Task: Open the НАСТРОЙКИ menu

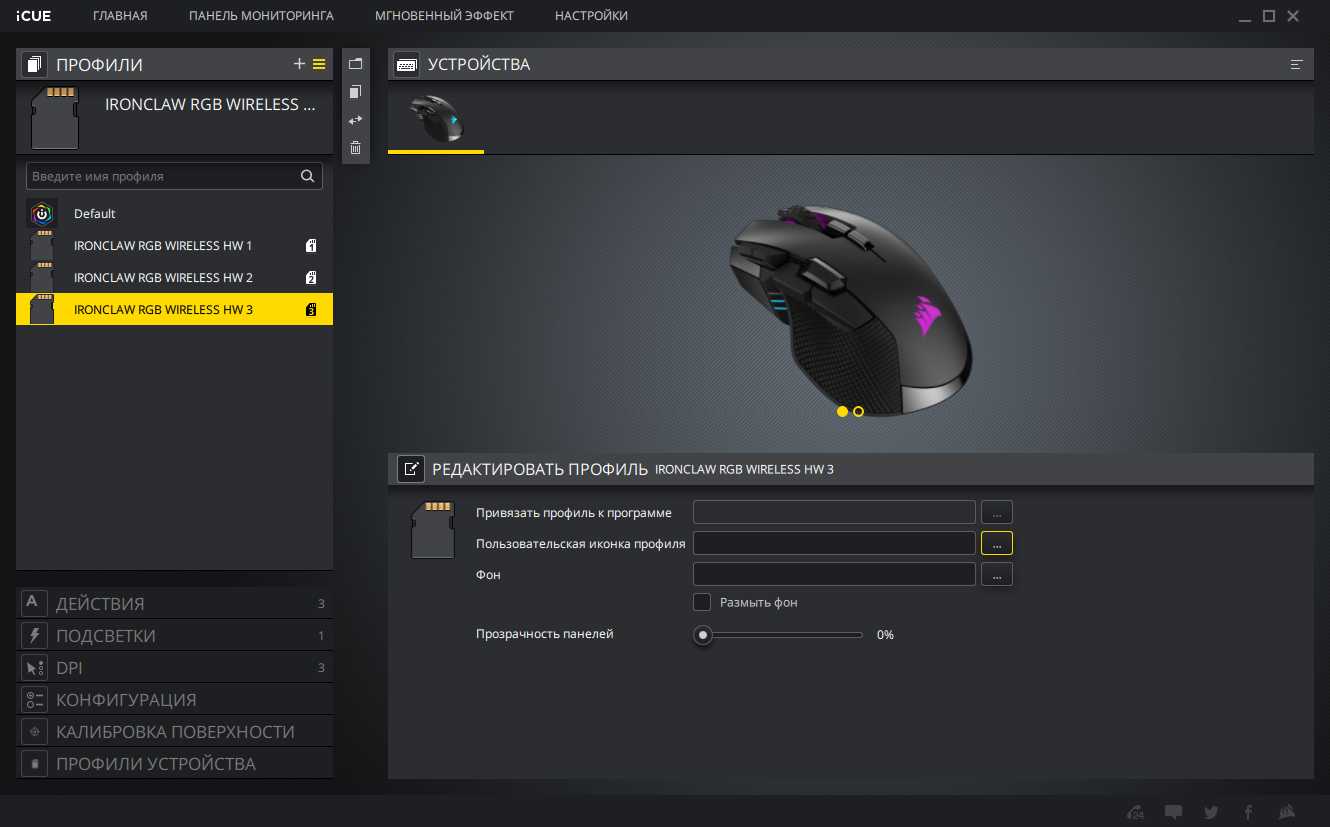Action: pos(591,16)
